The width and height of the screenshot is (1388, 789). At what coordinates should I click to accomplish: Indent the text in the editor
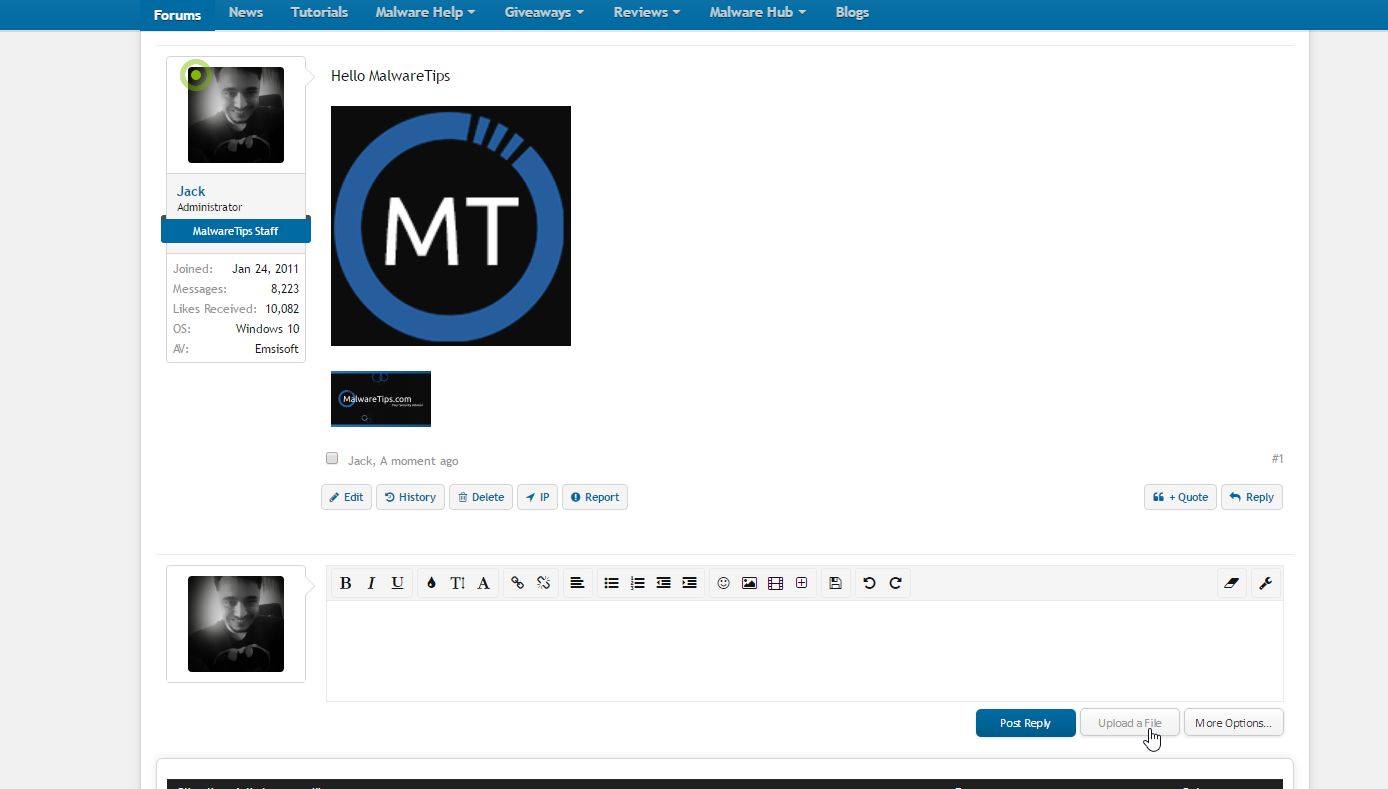pos(689,583)
